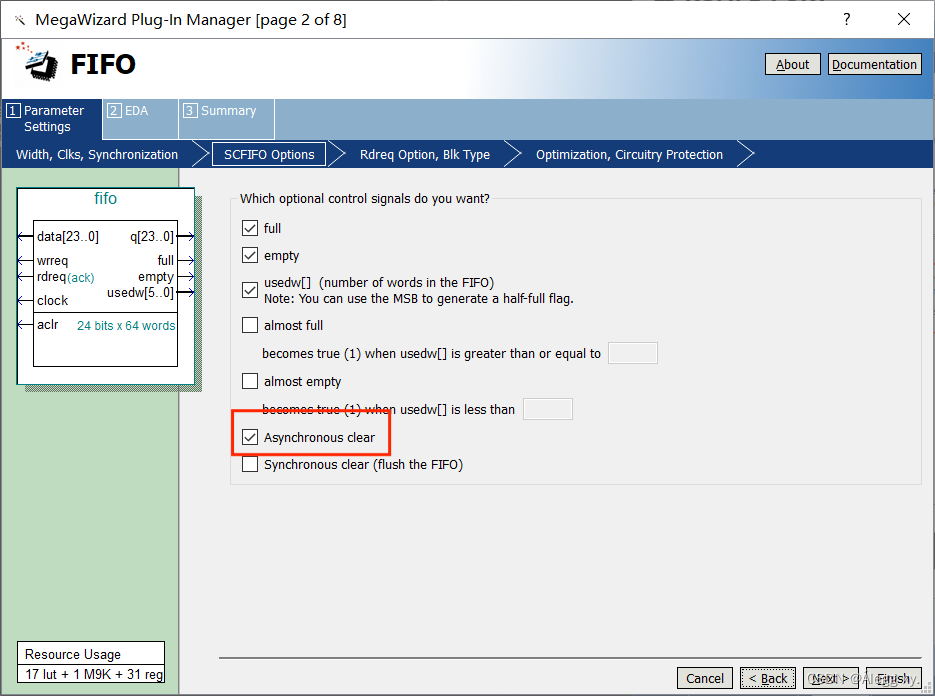Click the rdreq(ack) port label

(66, 277)
